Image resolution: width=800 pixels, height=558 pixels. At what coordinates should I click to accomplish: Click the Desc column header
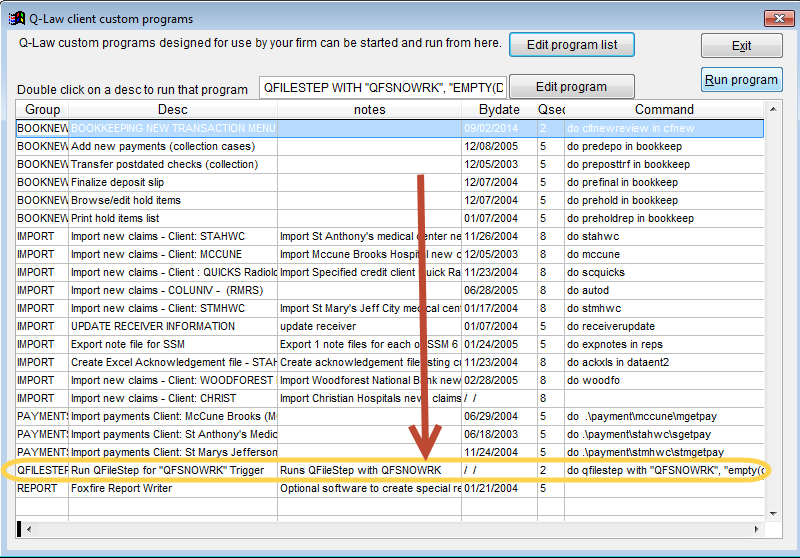tap(173, 110)
